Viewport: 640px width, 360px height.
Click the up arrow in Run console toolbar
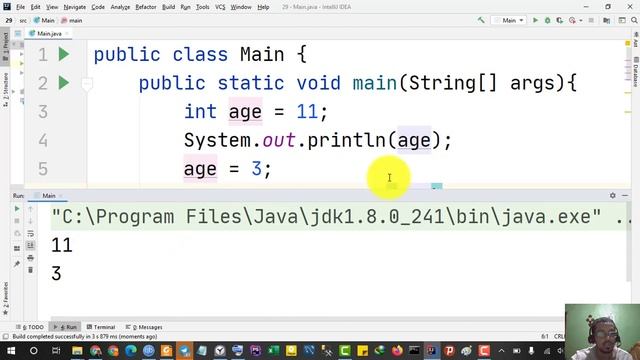point(30,209)
